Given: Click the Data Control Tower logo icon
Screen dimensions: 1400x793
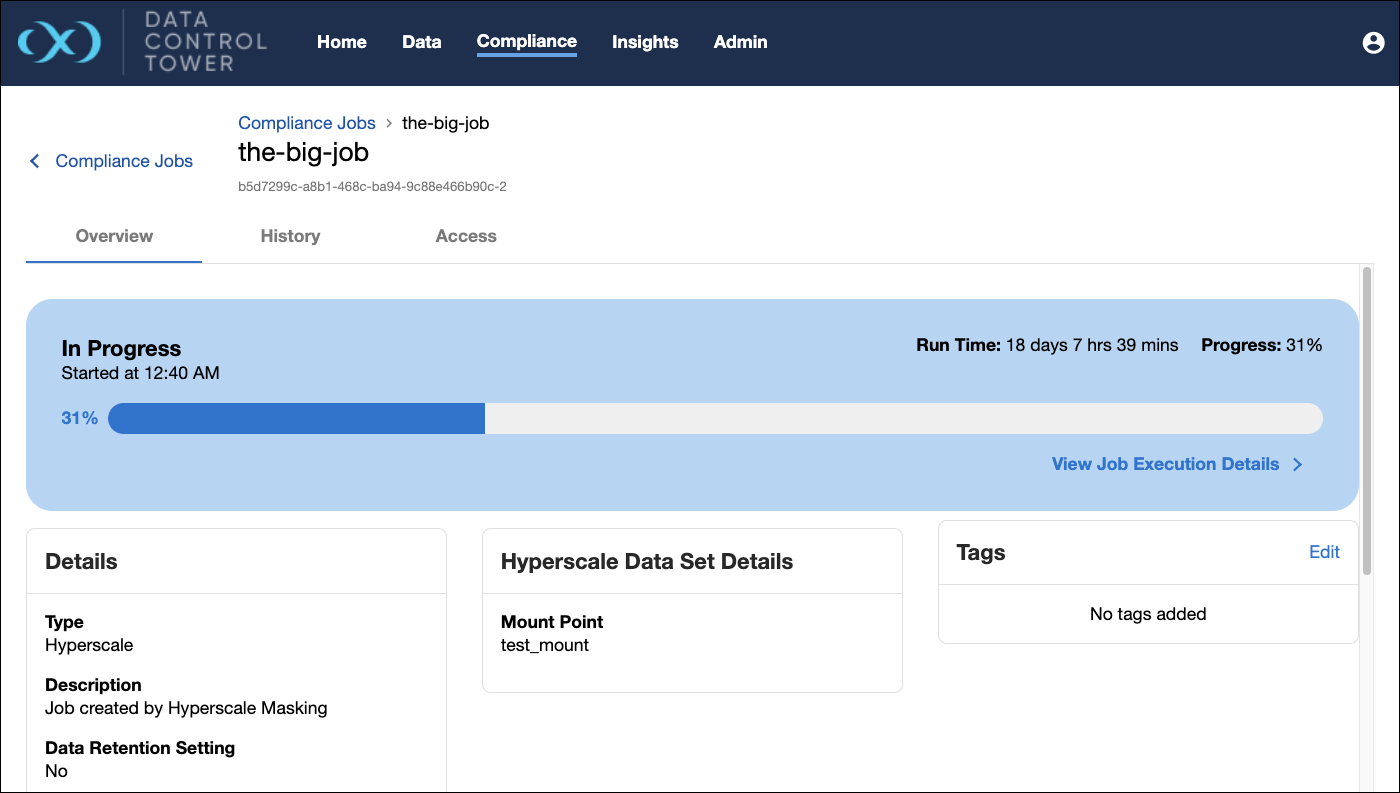Looking at the screenshot, I should [x=60, y=42].
